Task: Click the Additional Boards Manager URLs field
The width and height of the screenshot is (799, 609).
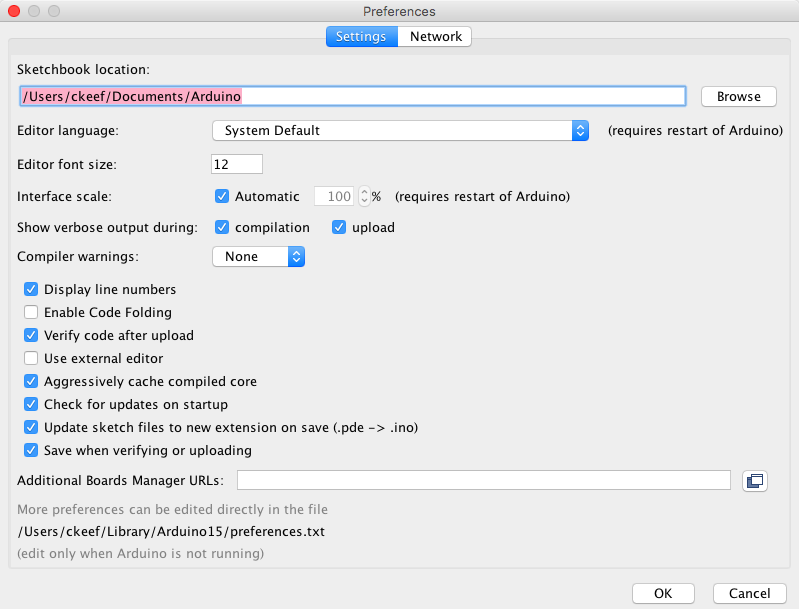Action: pos(483,481)
